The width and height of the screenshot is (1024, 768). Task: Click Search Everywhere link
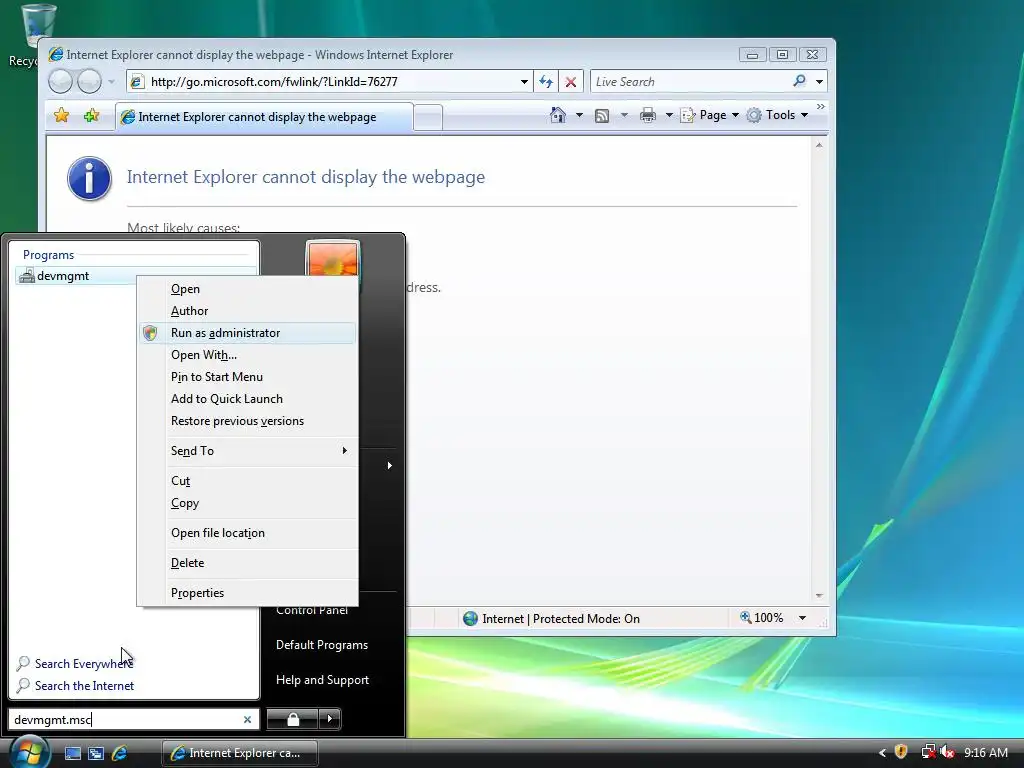point(84,664)
